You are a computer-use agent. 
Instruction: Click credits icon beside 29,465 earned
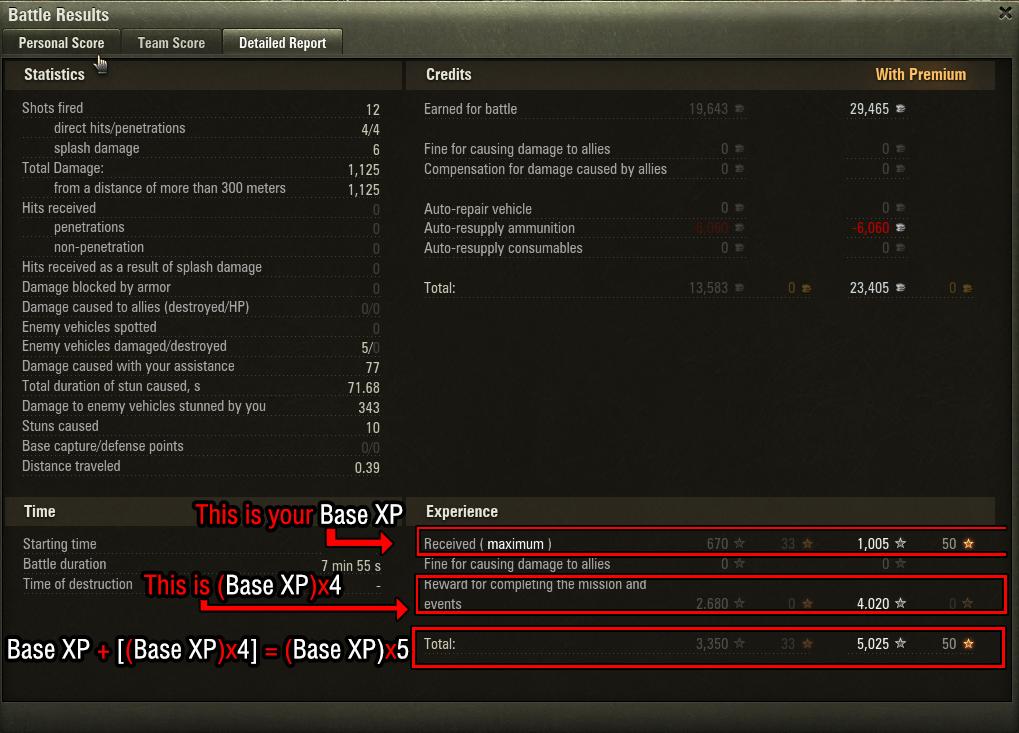(x=900, y=109)
